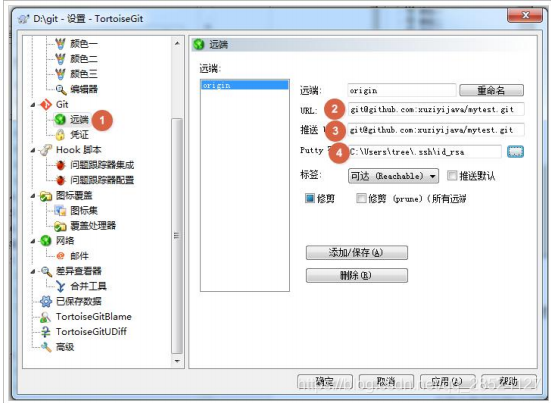Screen dimensions: 551x403
Task: Collapse the 网络 tree node
Action: pyautogui.click(x=33, y=241)
